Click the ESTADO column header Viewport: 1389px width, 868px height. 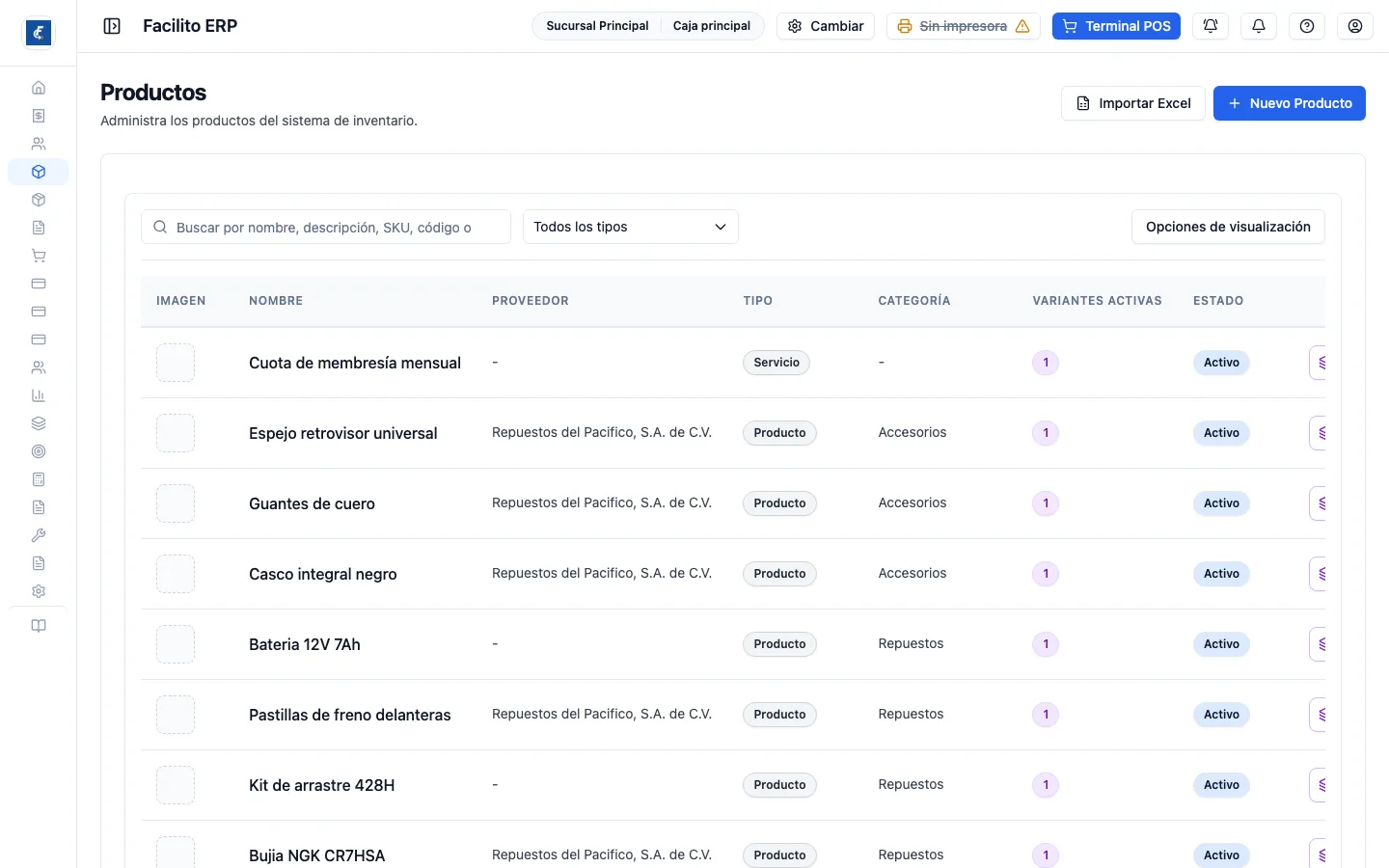tap(1218, 301)
